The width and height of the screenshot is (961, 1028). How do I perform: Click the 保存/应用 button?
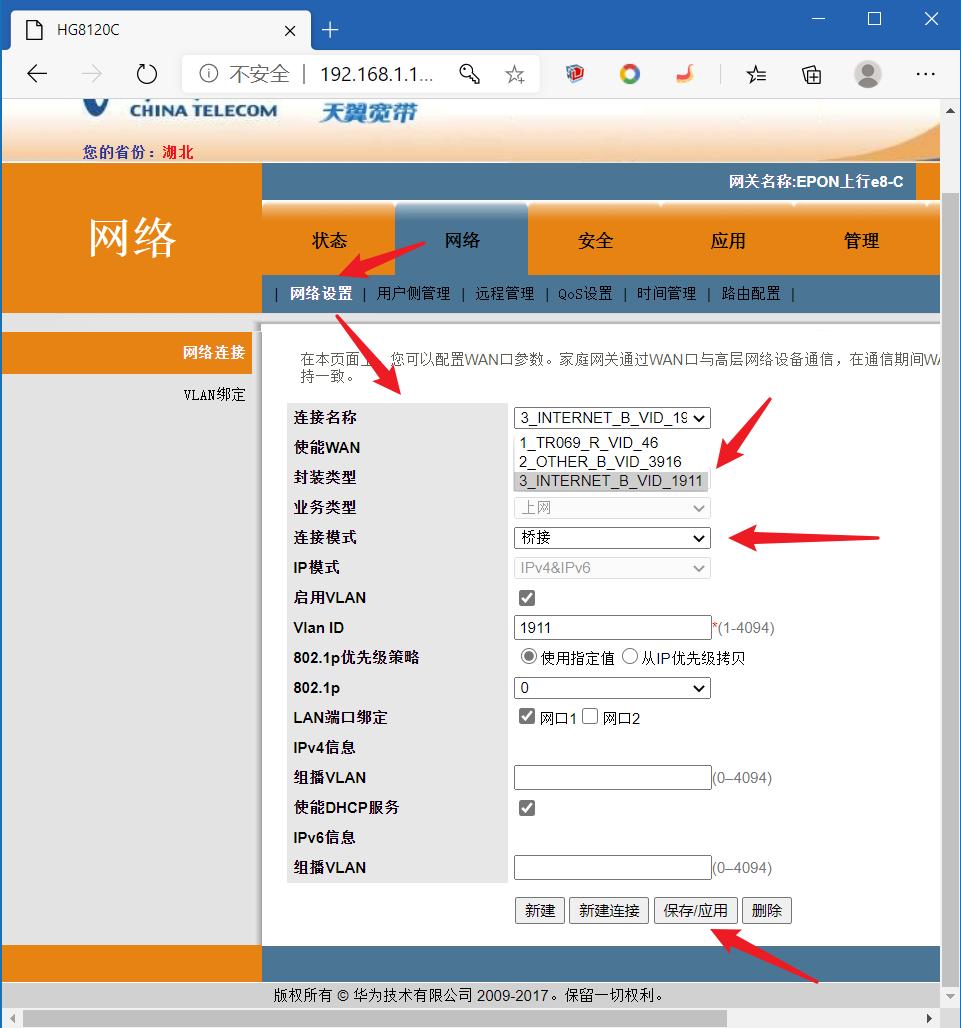(695, 910)
